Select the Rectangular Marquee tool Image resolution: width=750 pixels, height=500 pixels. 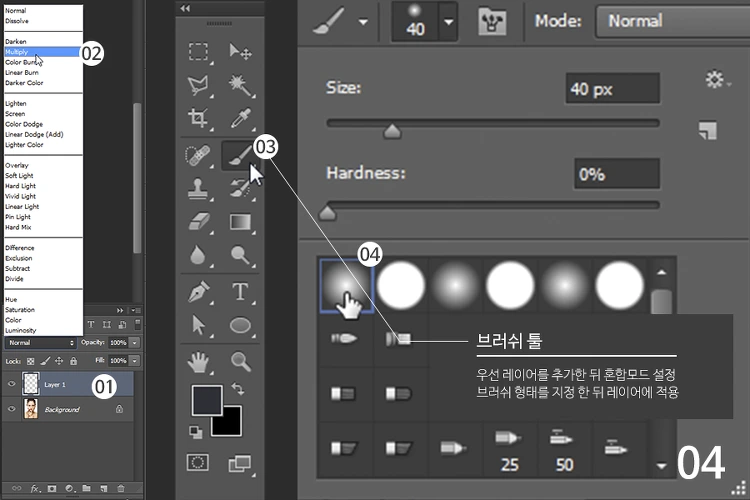click(198, 52)
